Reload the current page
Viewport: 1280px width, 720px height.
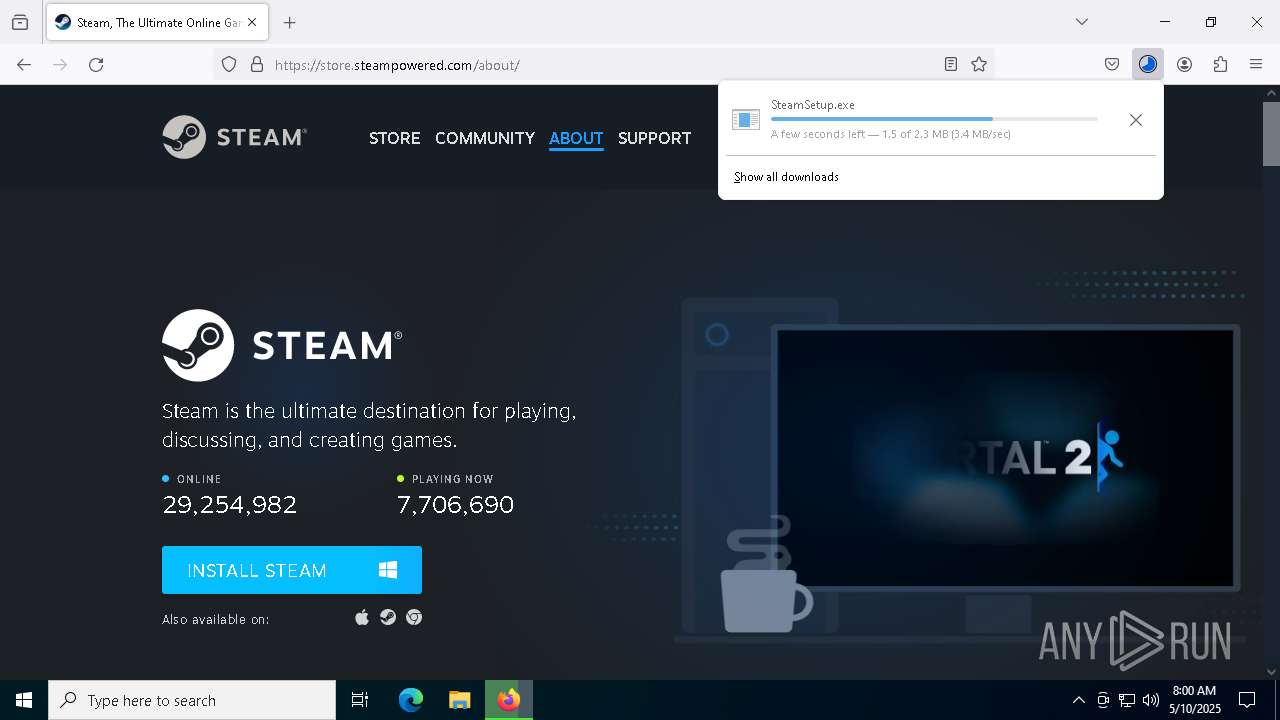(x=96, y=64)
